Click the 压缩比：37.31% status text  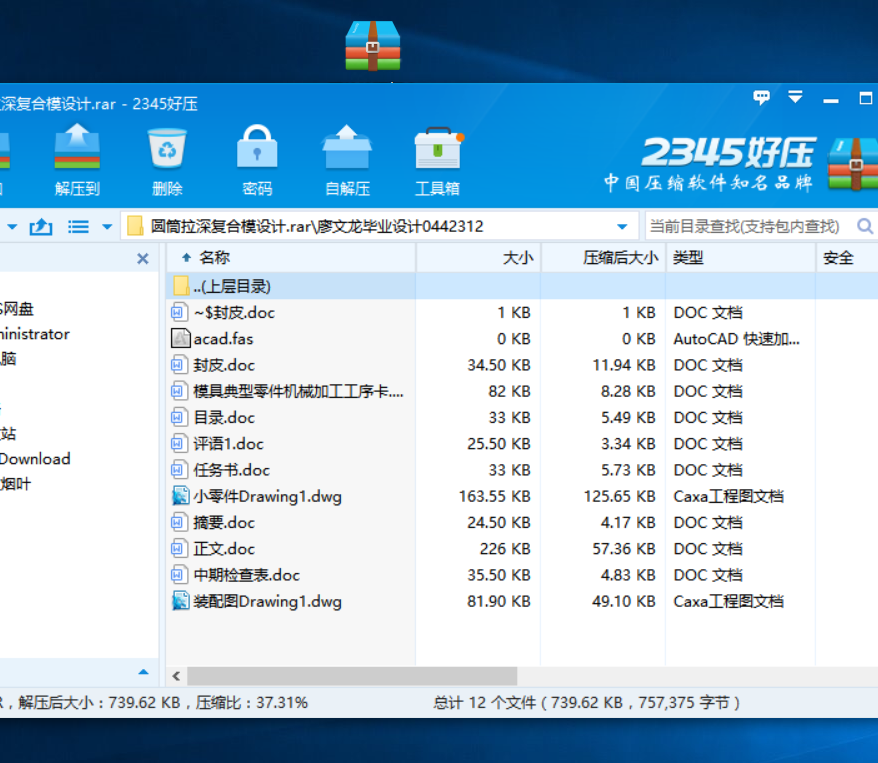[251, 702]
